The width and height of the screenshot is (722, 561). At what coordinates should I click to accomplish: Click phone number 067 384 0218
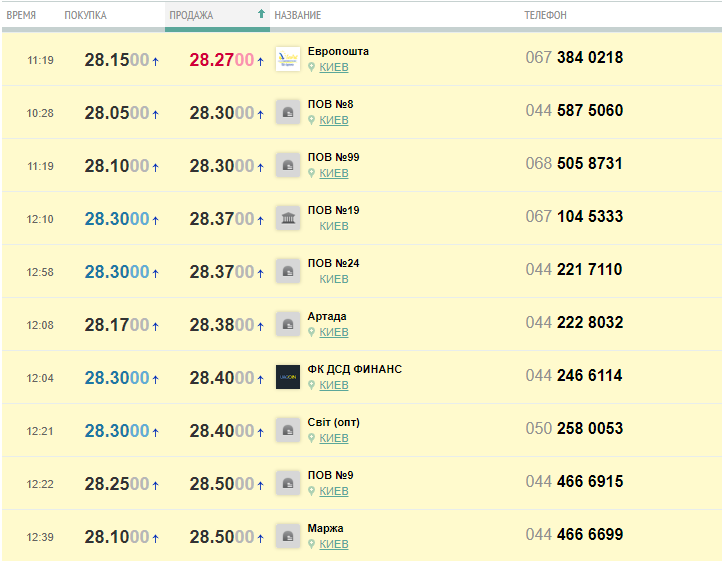[574, 58]
